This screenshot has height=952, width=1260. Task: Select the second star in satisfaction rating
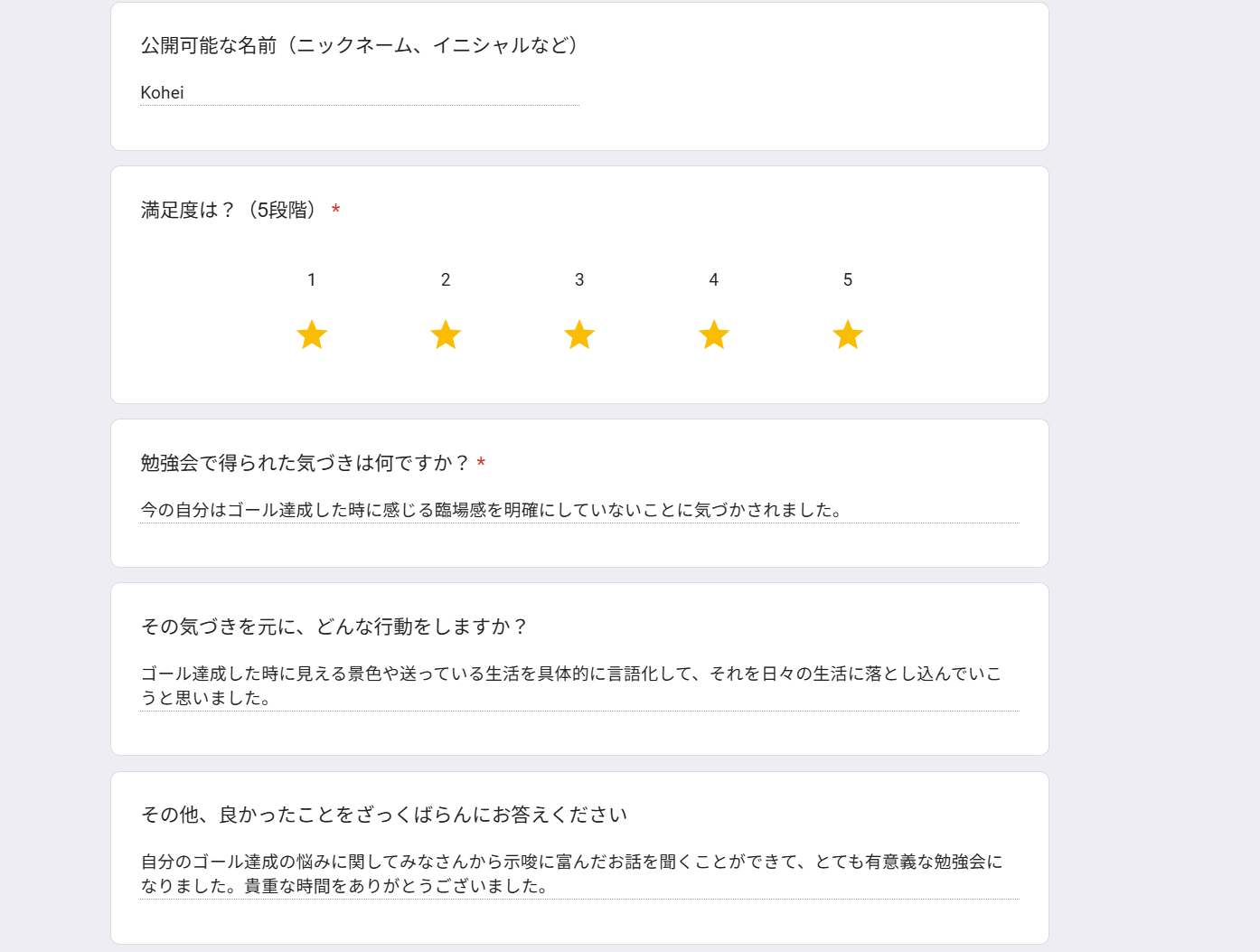coord(446,335)
